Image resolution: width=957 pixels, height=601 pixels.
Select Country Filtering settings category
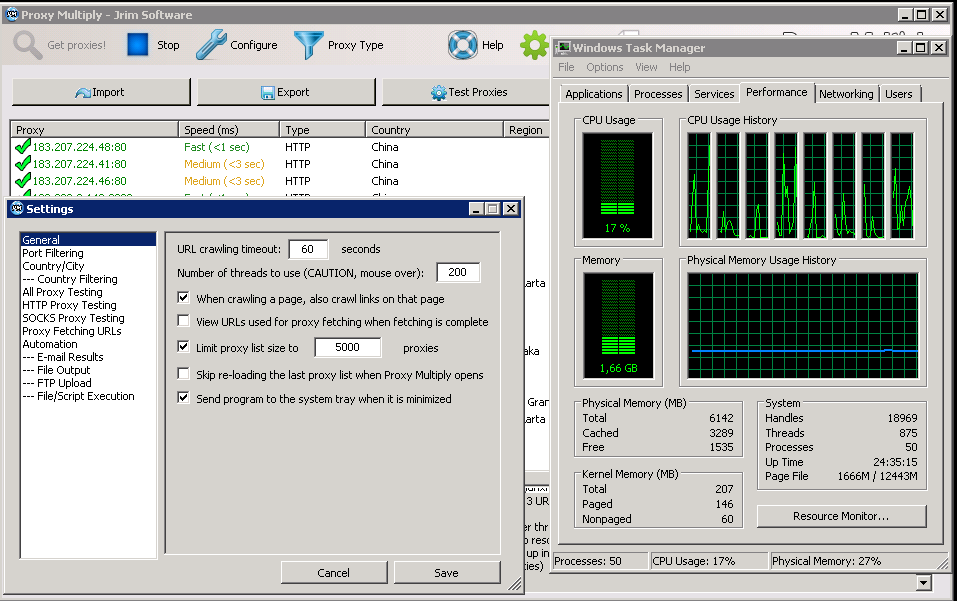pos(88,279)
